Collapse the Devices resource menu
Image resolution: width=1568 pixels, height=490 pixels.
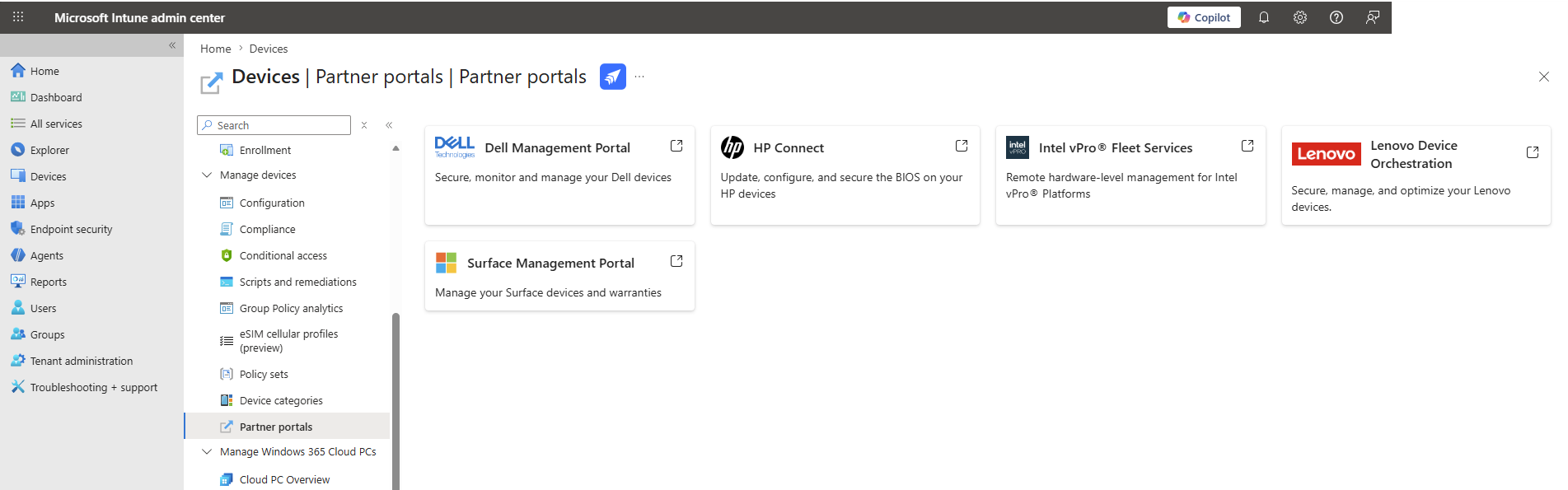(x=389, y=125)
